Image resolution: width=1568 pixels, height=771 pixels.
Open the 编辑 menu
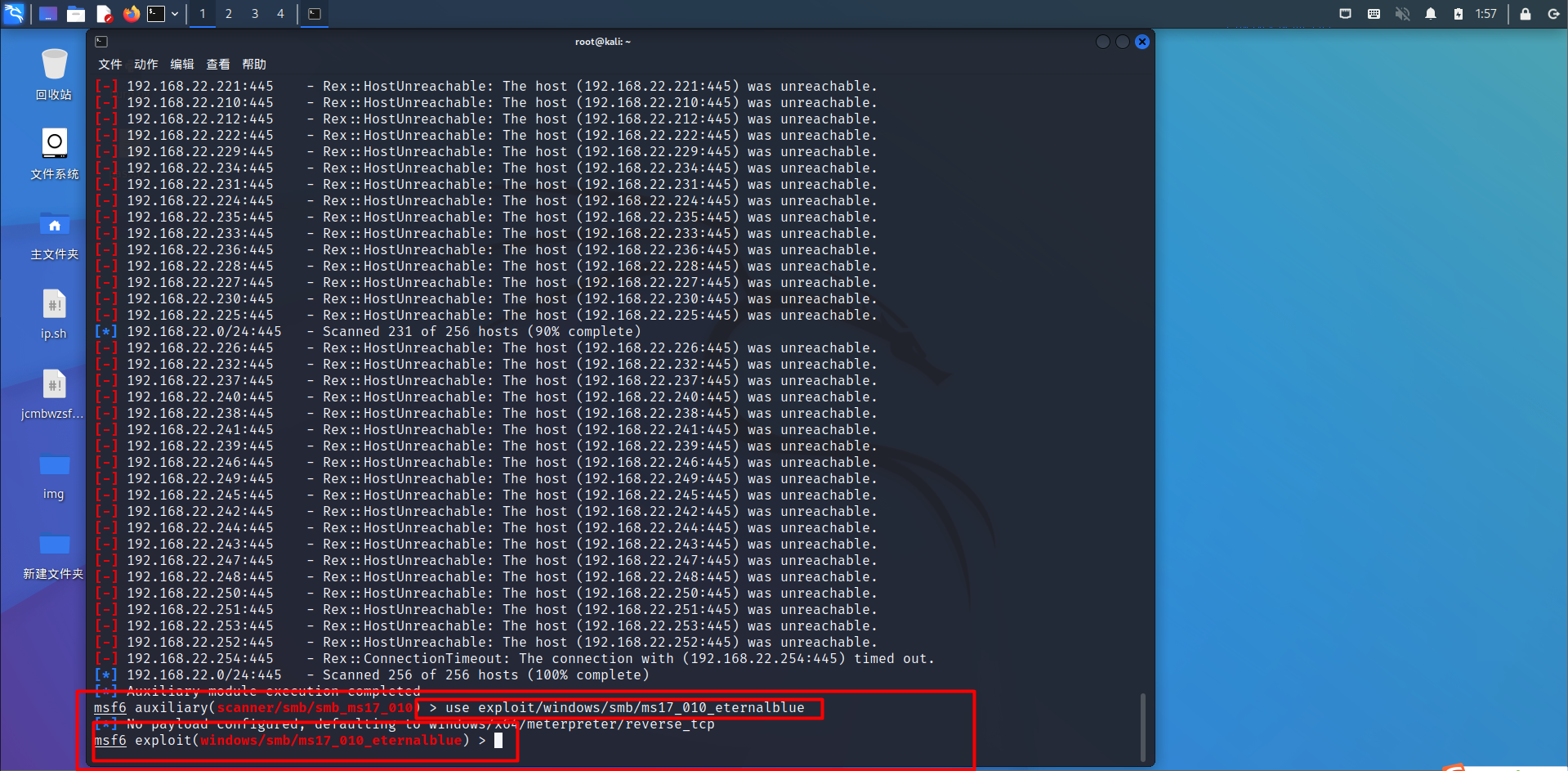(182, 65)
